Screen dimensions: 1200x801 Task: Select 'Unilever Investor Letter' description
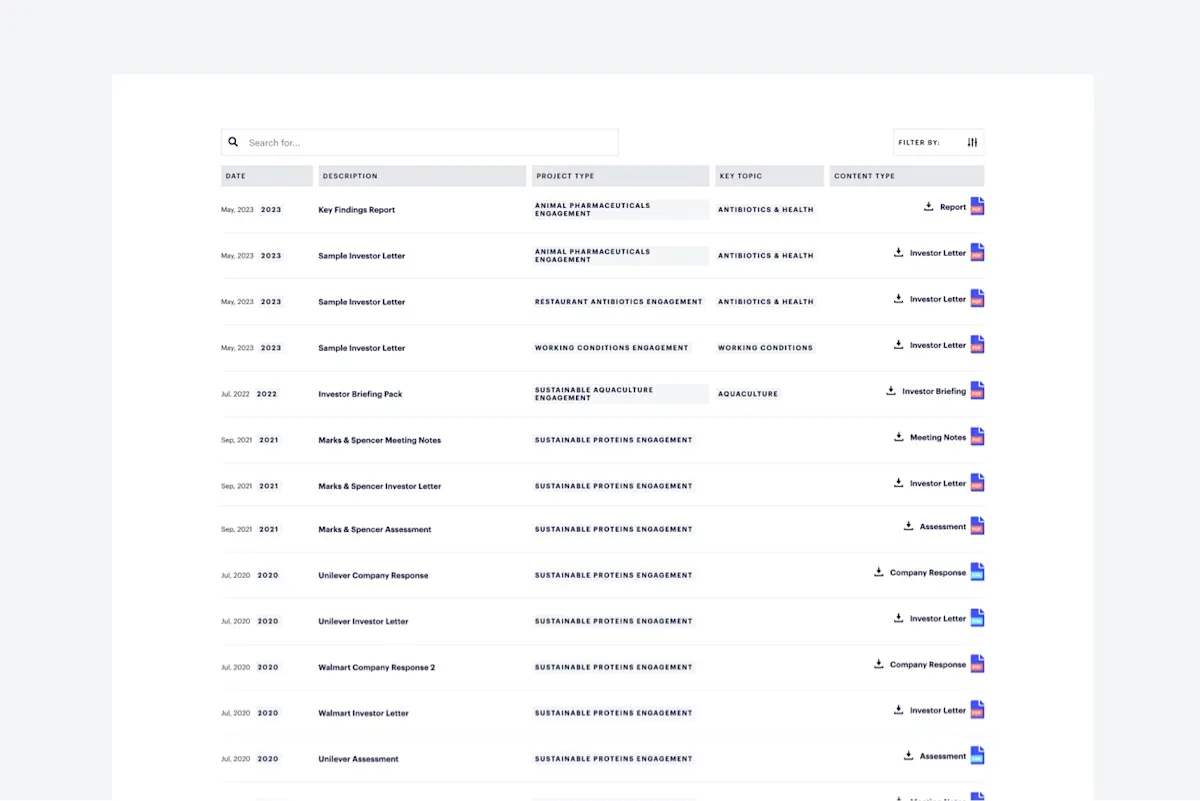point(363,621)
